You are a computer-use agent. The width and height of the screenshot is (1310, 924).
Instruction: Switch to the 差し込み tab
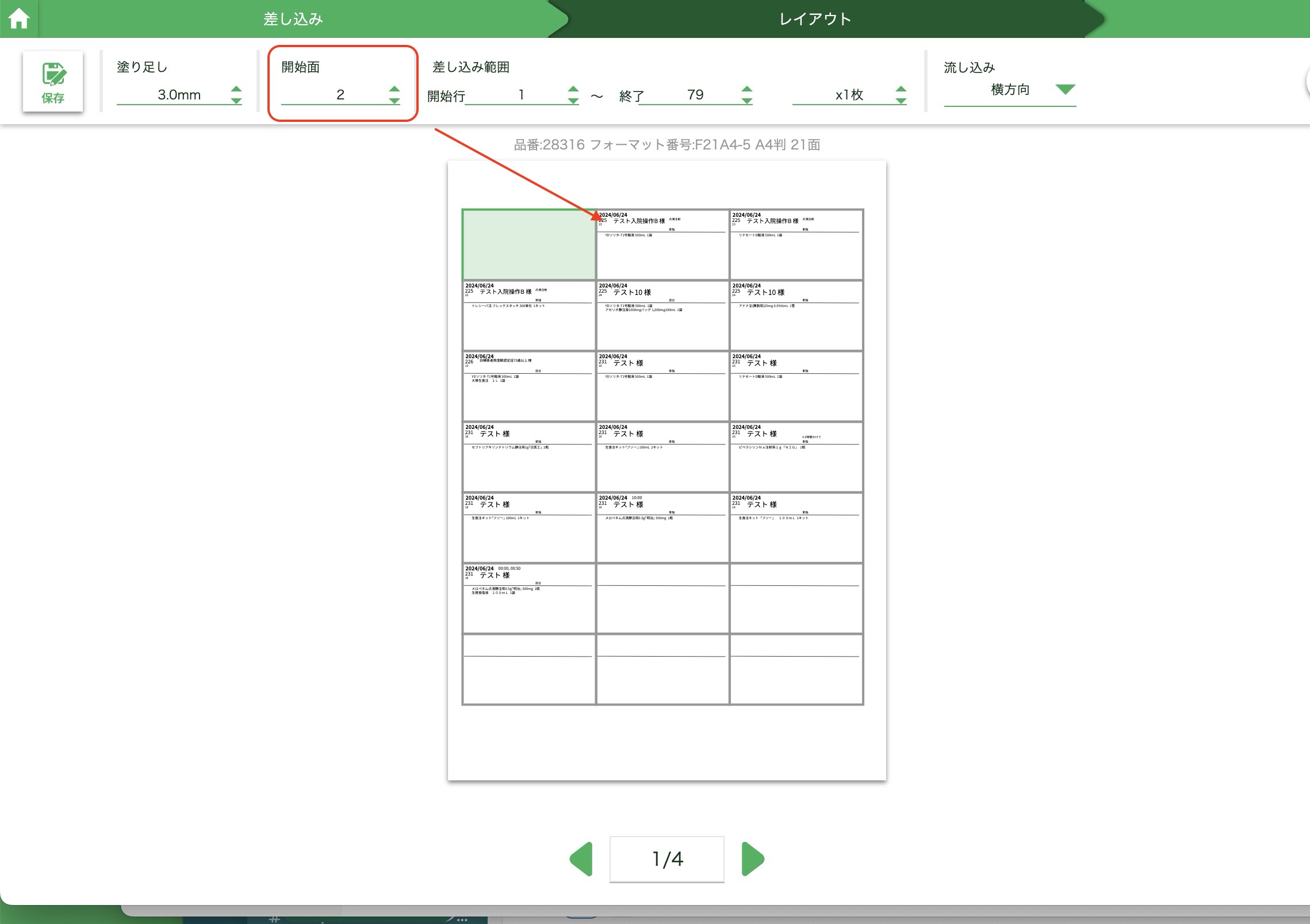(293, 19)
